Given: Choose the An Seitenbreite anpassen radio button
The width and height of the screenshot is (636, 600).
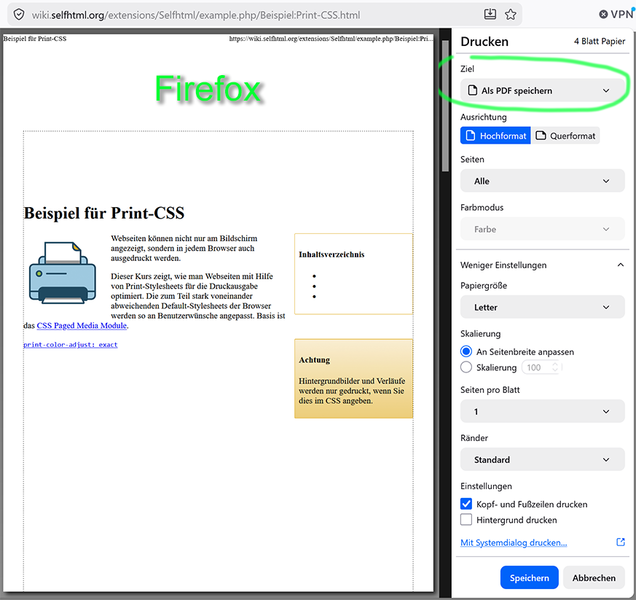Looking at the screenshot, I should pos(466,351).
